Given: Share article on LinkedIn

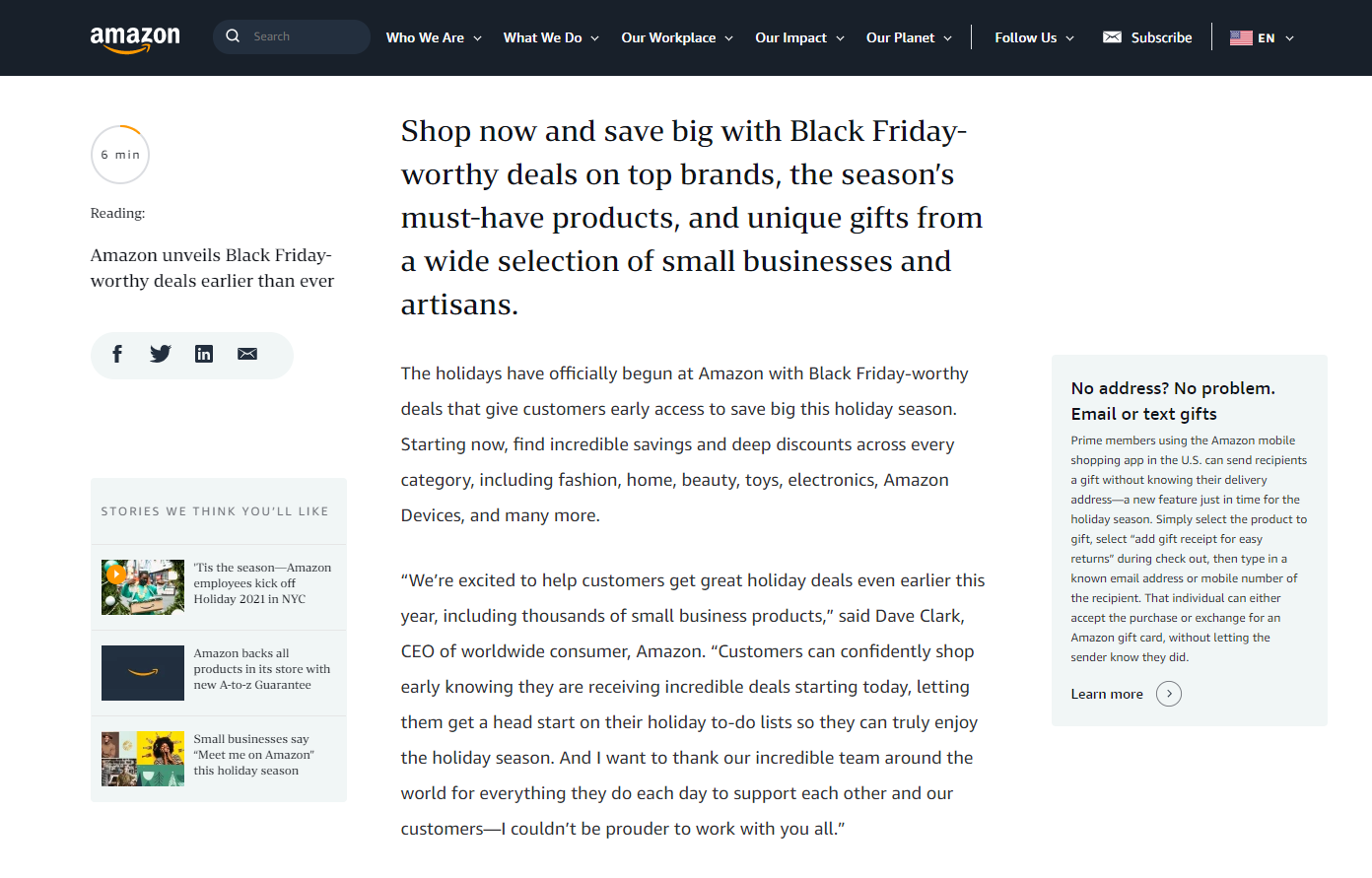Looking at the screenshot, I should tap(204, 355).
